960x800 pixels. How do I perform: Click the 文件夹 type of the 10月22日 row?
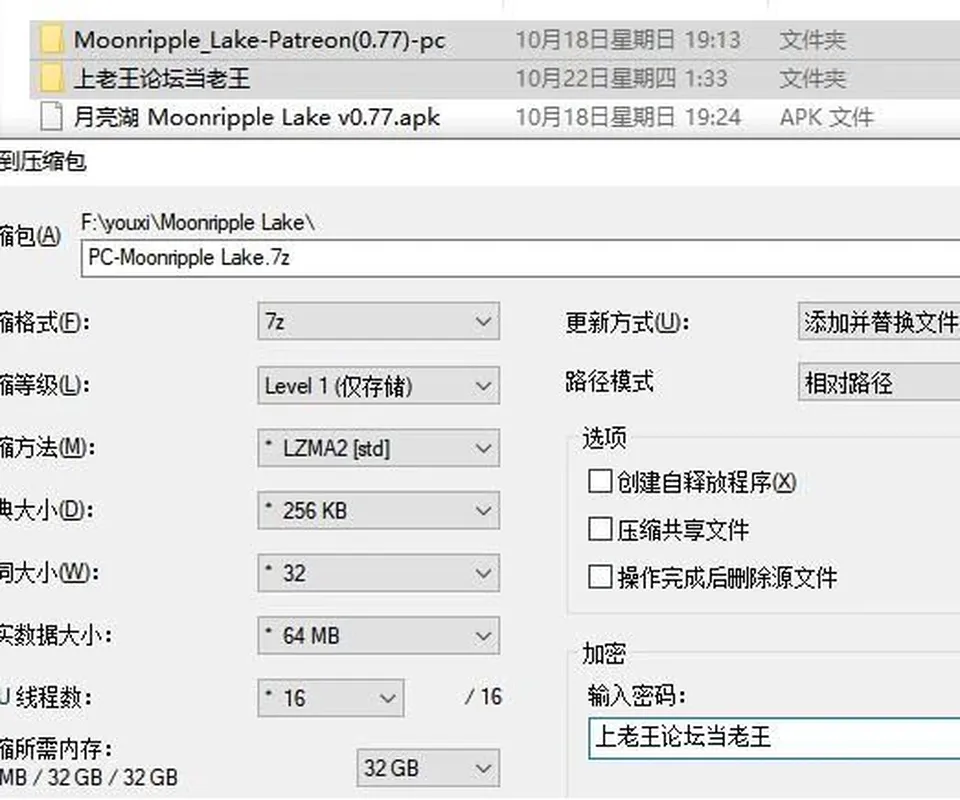tap(813, 79)
